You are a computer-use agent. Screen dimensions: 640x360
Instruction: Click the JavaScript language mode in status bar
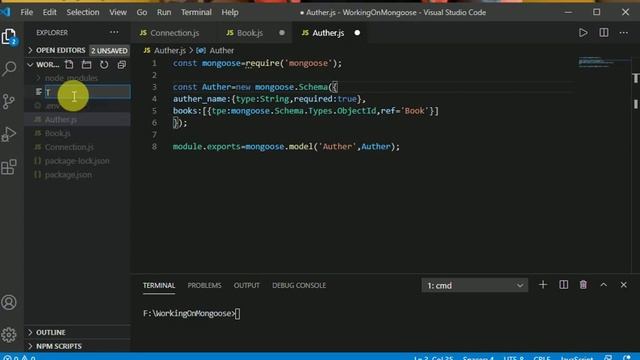[576, 358]
